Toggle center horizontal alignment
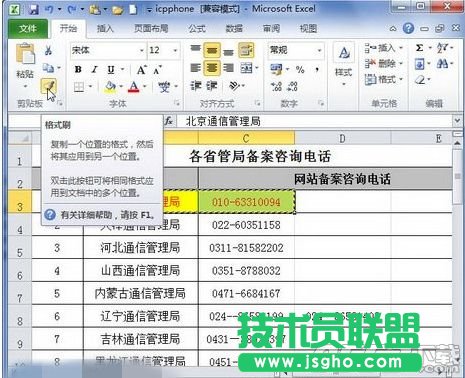Screen dimensions: 465x378 [x=212, y=68]
